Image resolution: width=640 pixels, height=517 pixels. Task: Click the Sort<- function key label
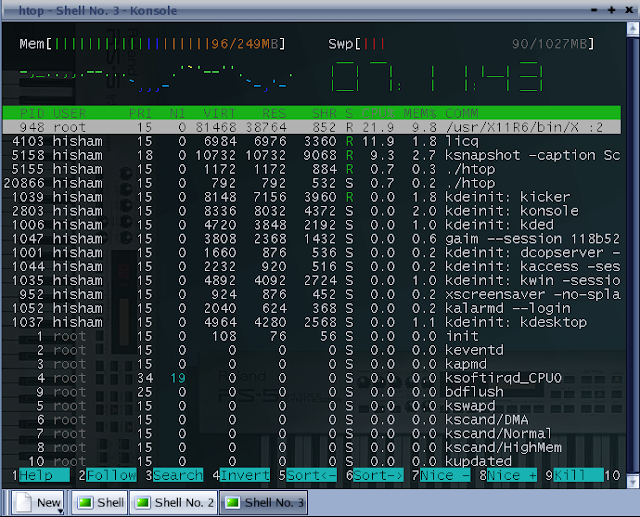(x=311, y=475)
